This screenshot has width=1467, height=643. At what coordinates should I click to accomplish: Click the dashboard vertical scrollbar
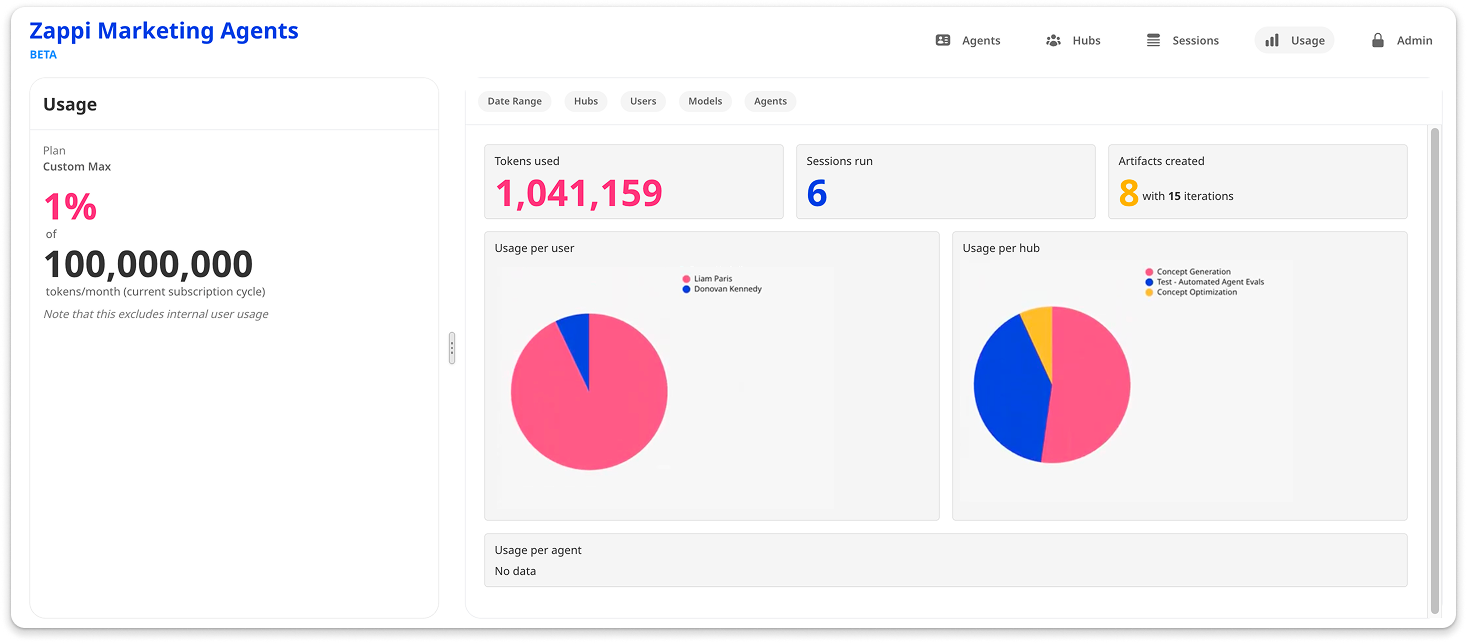(x=1435, y=370)
